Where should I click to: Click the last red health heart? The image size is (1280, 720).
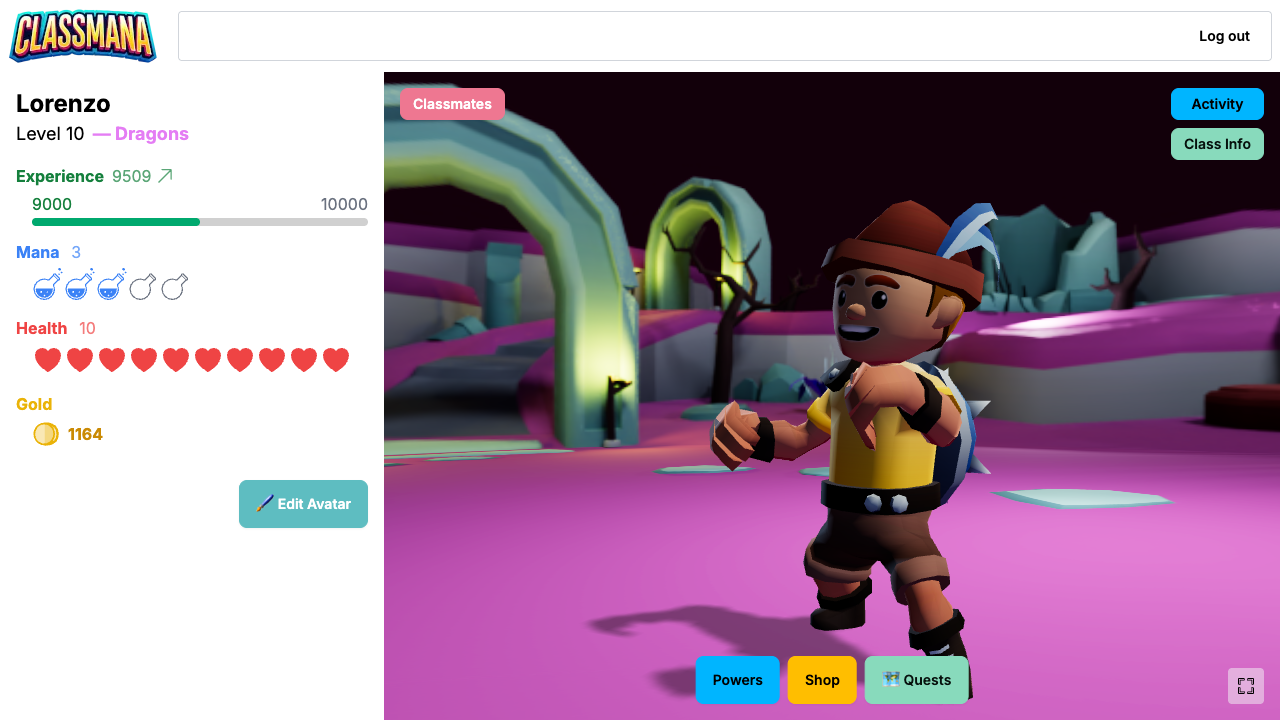pyautogui.click(x=336, y=360)
